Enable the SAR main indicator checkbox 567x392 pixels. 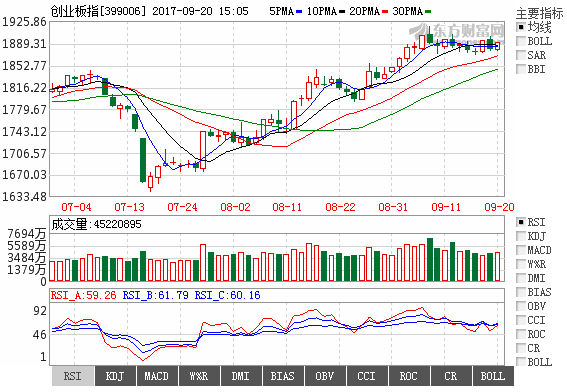pyautogui.click(x=521, y=55)
